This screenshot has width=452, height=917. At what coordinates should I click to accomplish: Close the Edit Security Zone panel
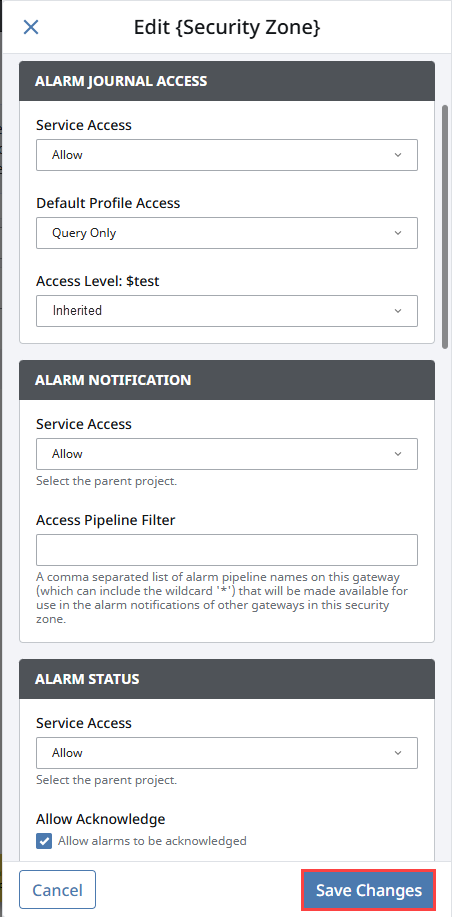coord(30,27)
